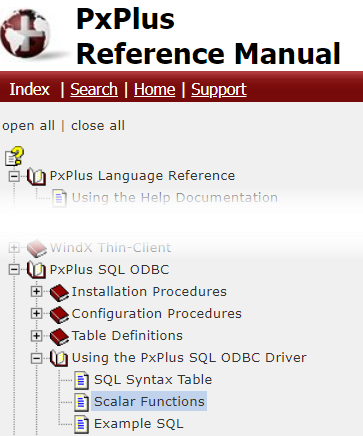The image size is (363, 436).
Task: Click the open book icon beside PxPlus Language Reference
Action: [37, 176]
